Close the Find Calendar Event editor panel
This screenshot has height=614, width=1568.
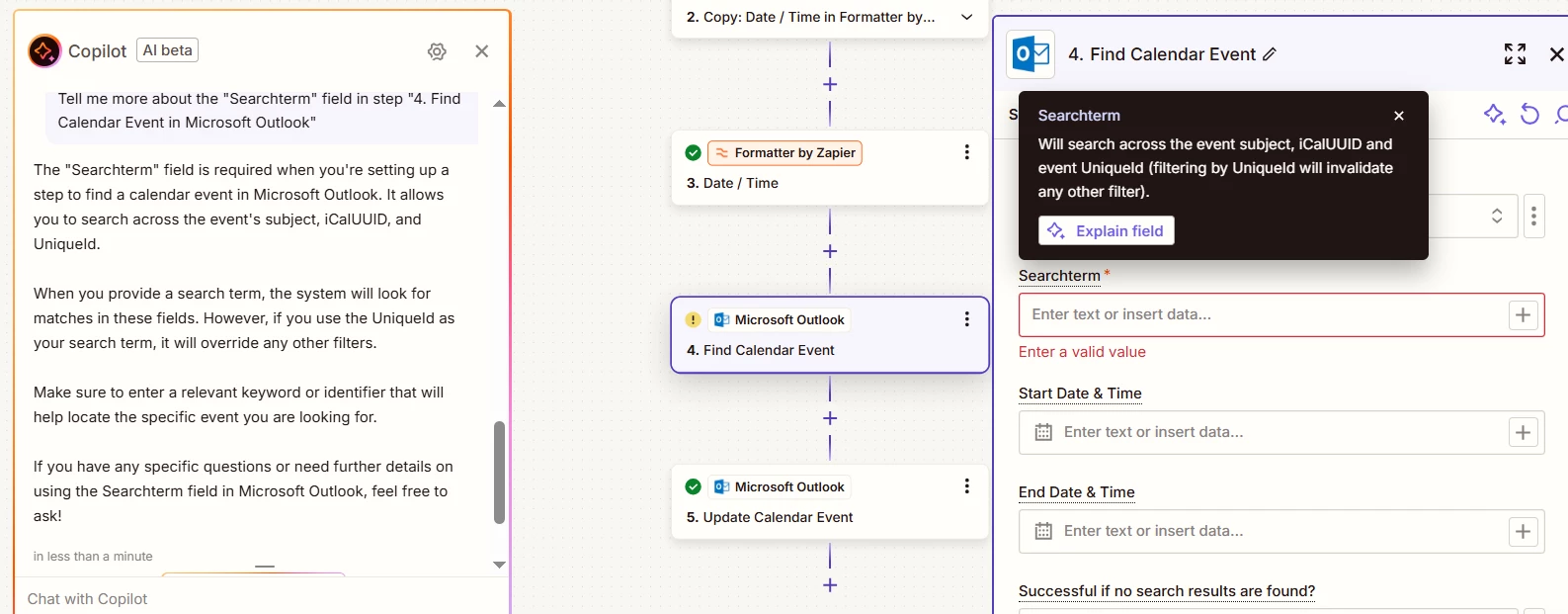pyautogui.click(x=1556, y=54)
